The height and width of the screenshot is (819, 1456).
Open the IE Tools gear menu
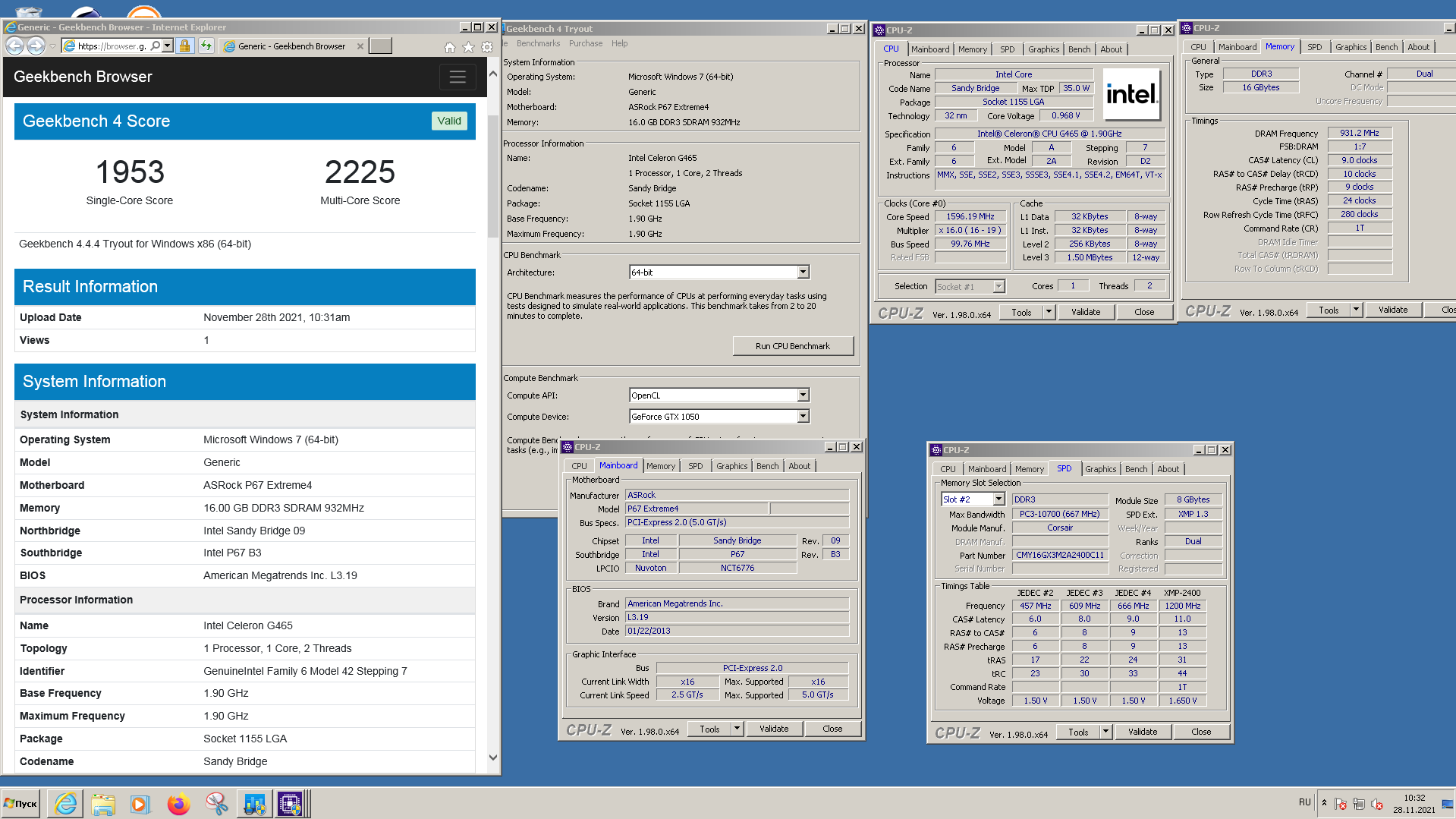tap(488, 47)
